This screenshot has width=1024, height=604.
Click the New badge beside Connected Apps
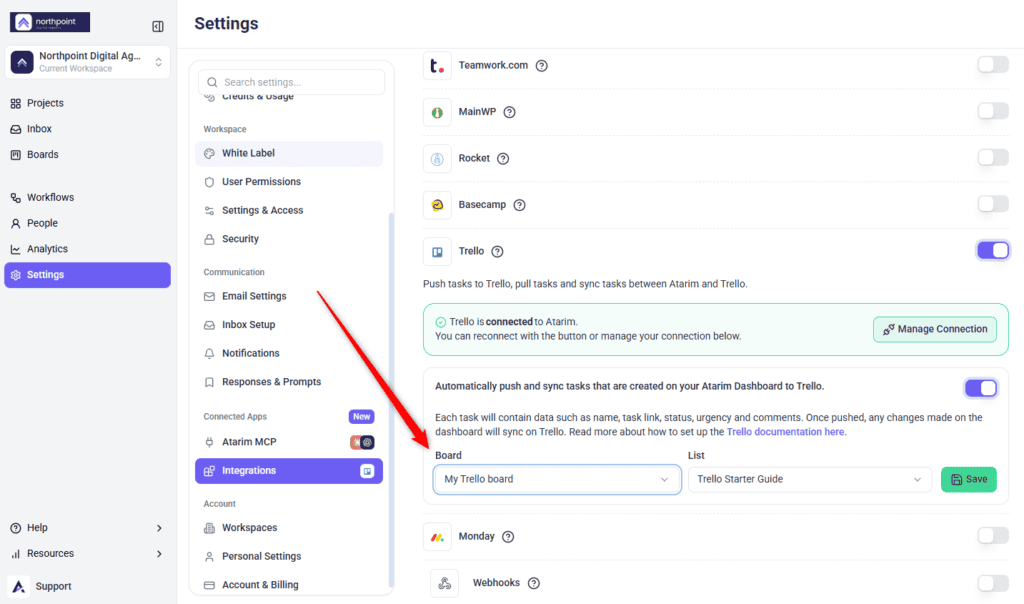(x=361, y=417)
